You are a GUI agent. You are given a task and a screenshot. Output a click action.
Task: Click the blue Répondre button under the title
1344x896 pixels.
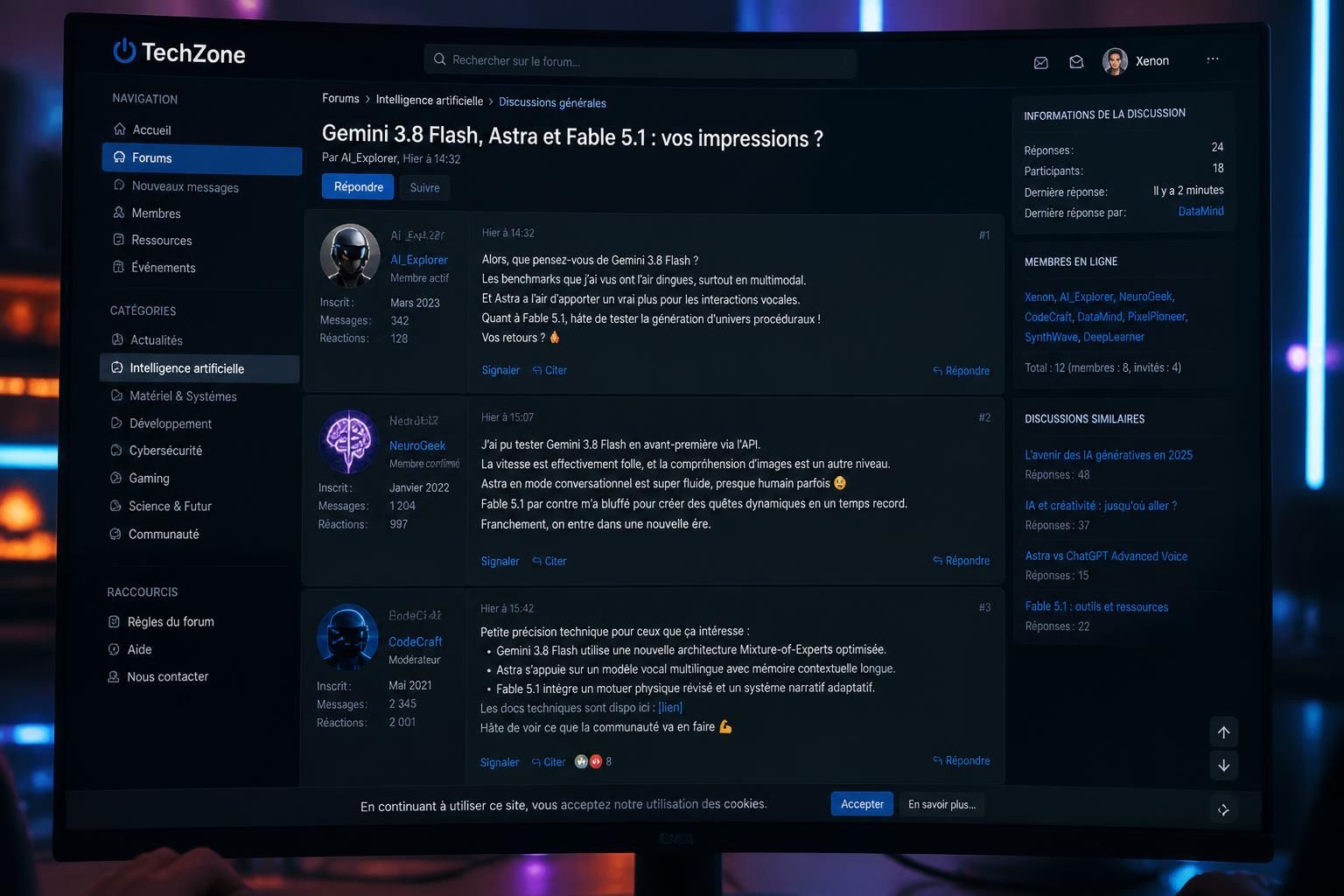[358, 186]
